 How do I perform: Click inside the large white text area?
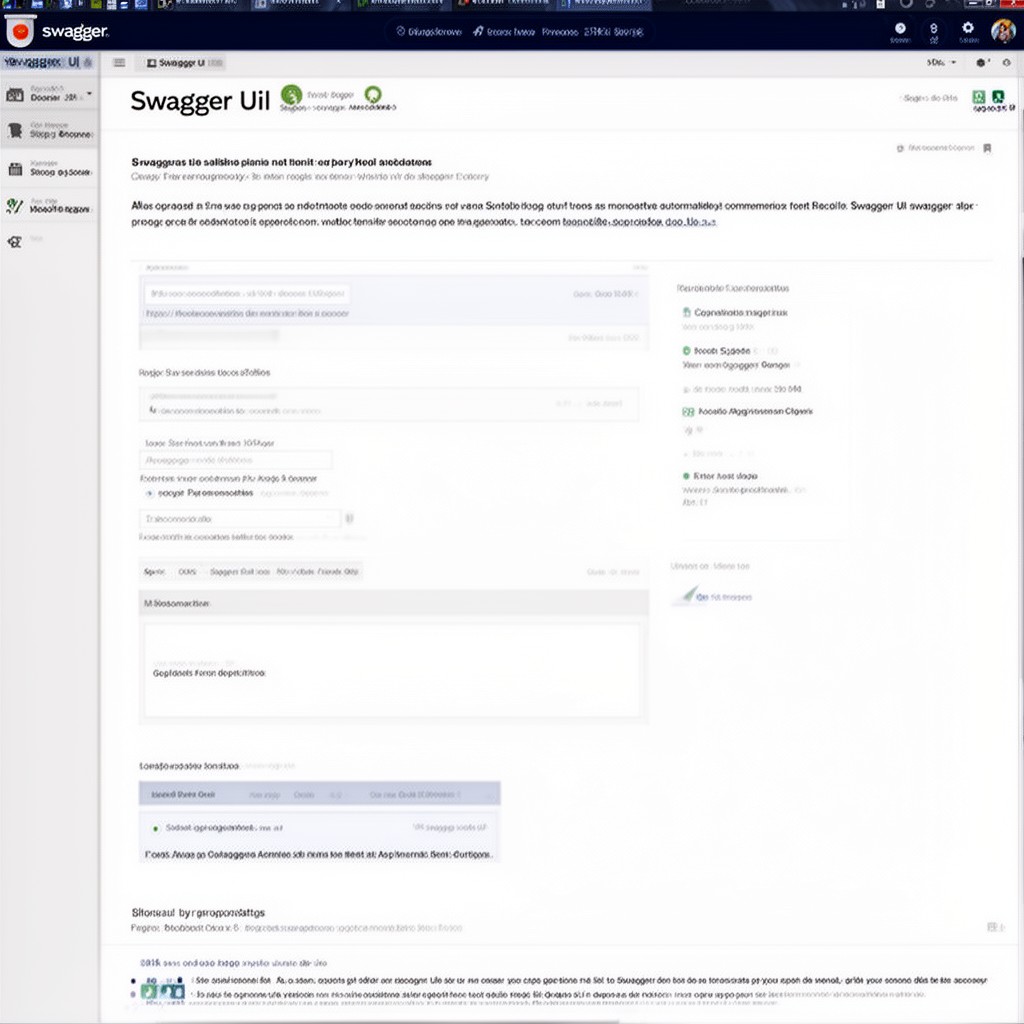[x=392, y=671]
